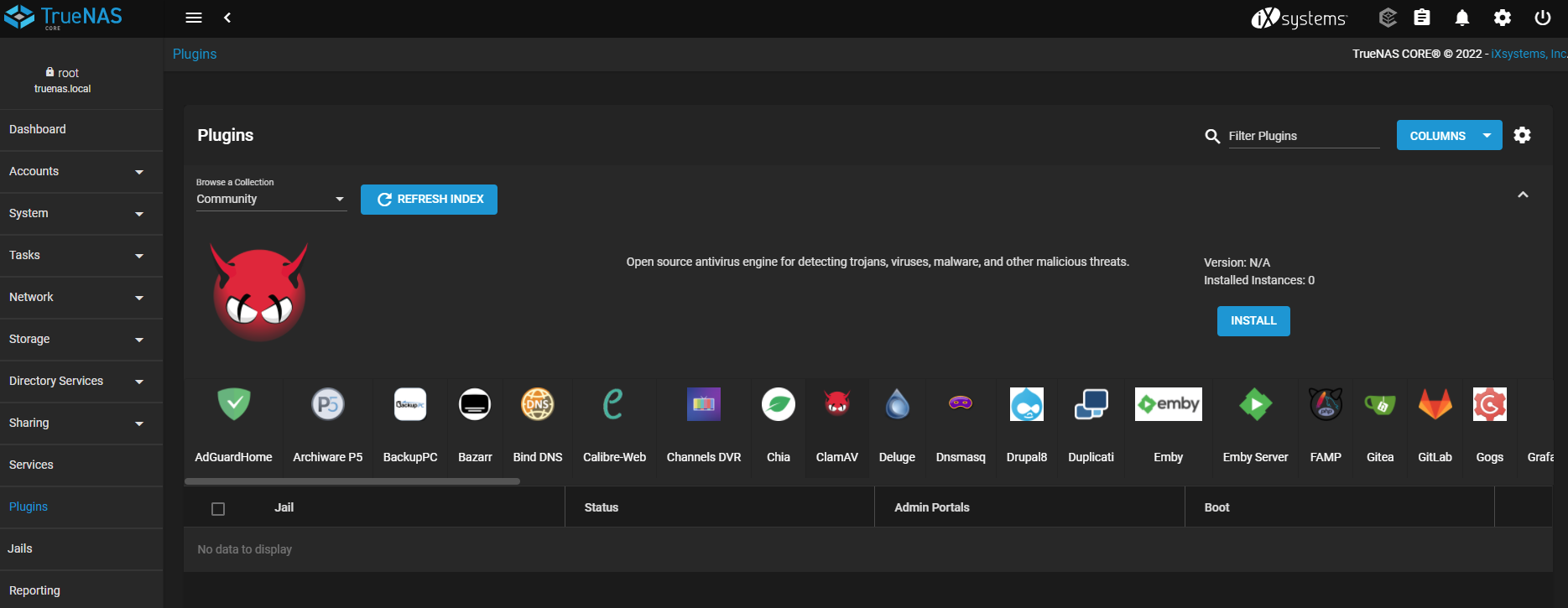Sort by the Boot column header
Viewport: 1568px width, 608px height.
[1217, 507]
